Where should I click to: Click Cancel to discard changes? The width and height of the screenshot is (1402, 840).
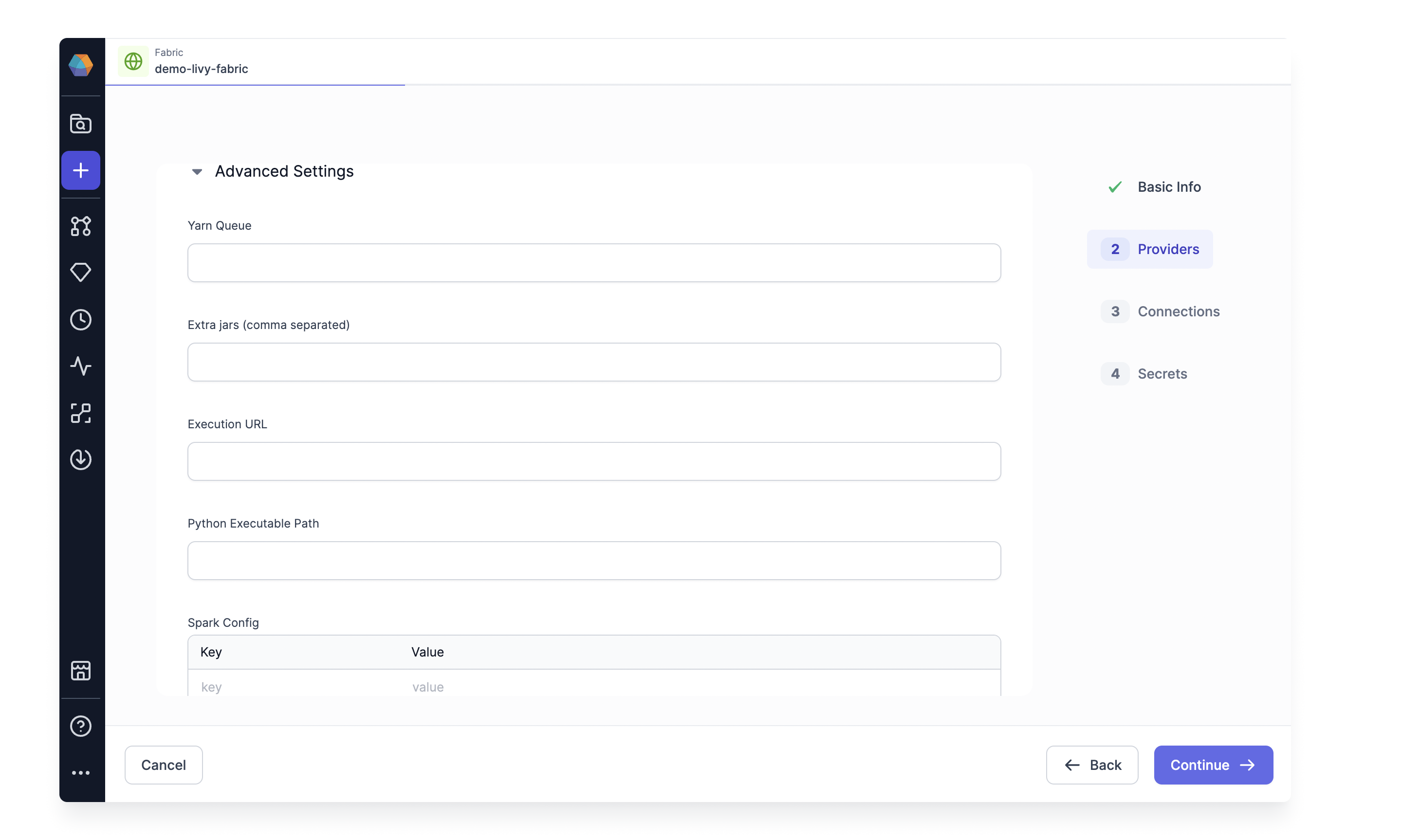[163, 764]
